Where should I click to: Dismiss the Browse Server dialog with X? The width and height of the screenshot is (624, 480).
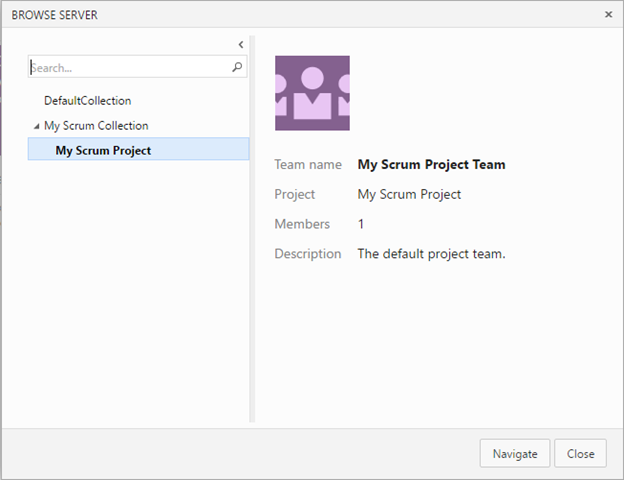[x=609, y=15]
